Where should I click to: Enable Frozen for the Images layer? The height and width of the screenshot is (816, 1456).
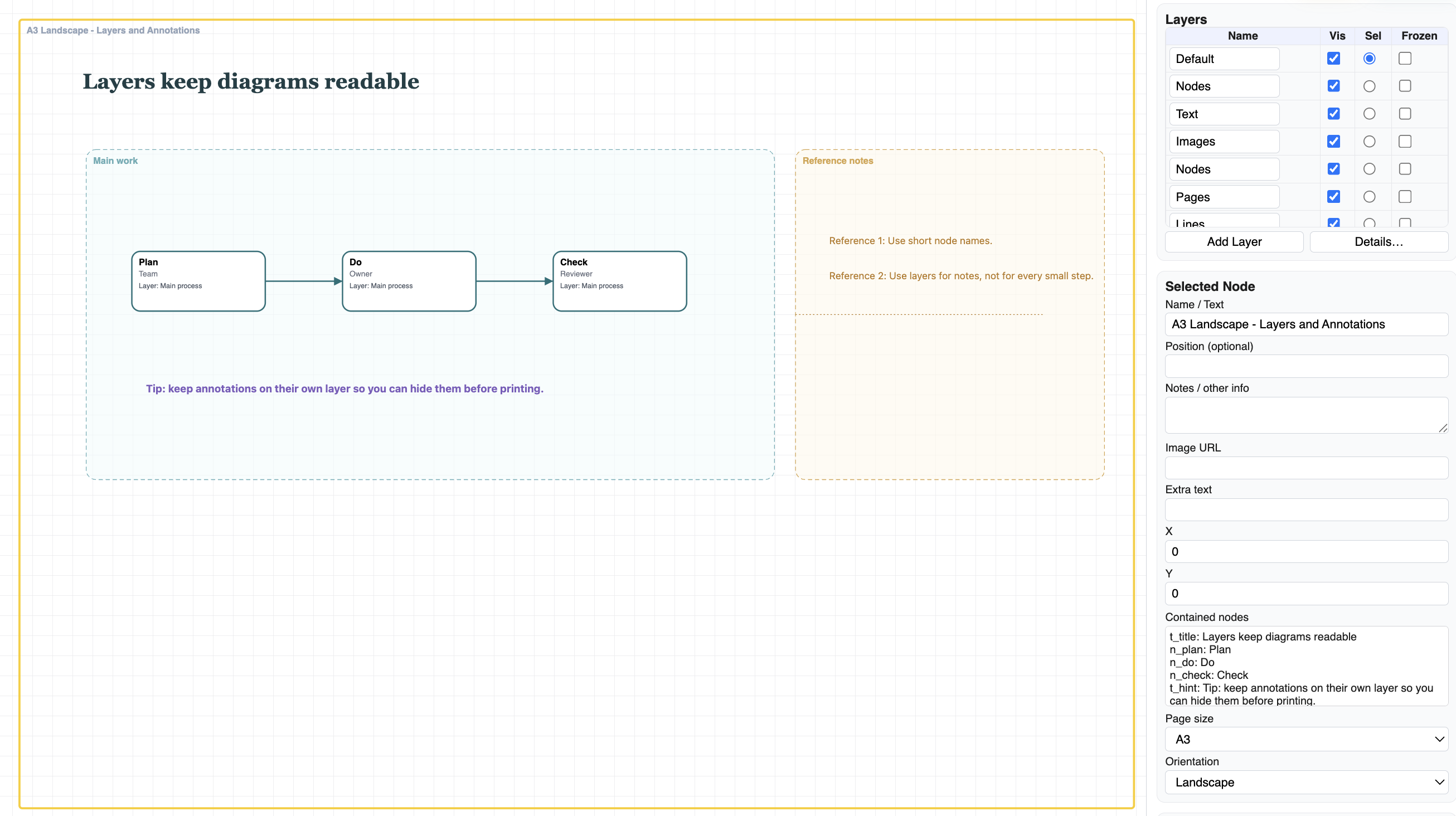[1405, 141]
